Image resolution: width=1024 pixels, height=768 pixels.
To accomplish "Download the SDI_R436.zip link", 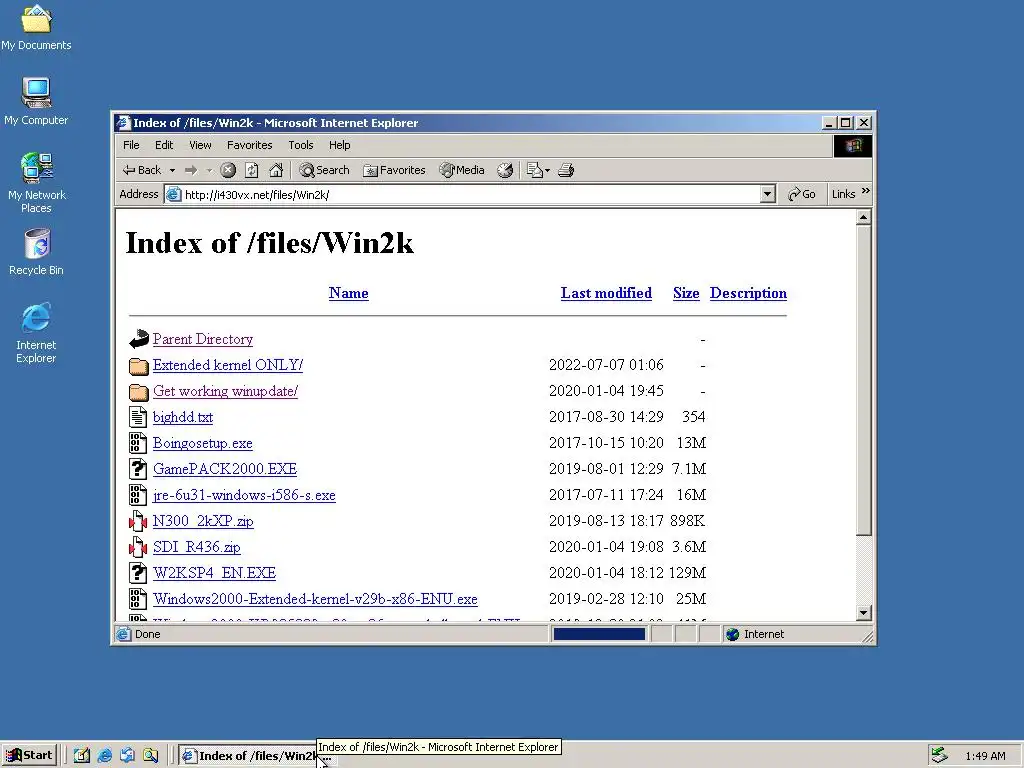I will tap(197, 547).
